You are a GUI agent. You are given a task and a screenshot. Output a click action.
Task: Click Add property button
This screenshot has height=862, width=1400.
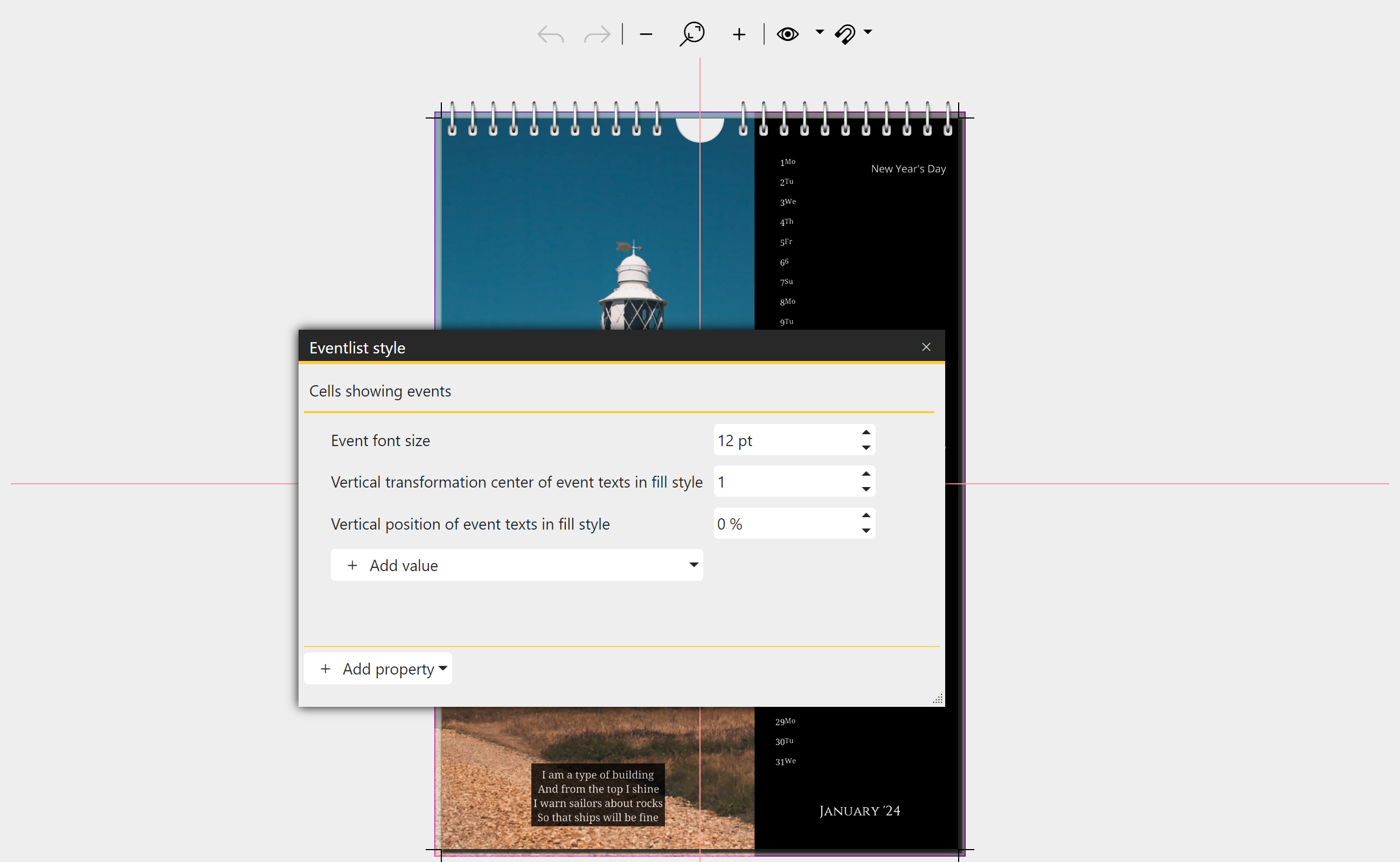[384, 669]
